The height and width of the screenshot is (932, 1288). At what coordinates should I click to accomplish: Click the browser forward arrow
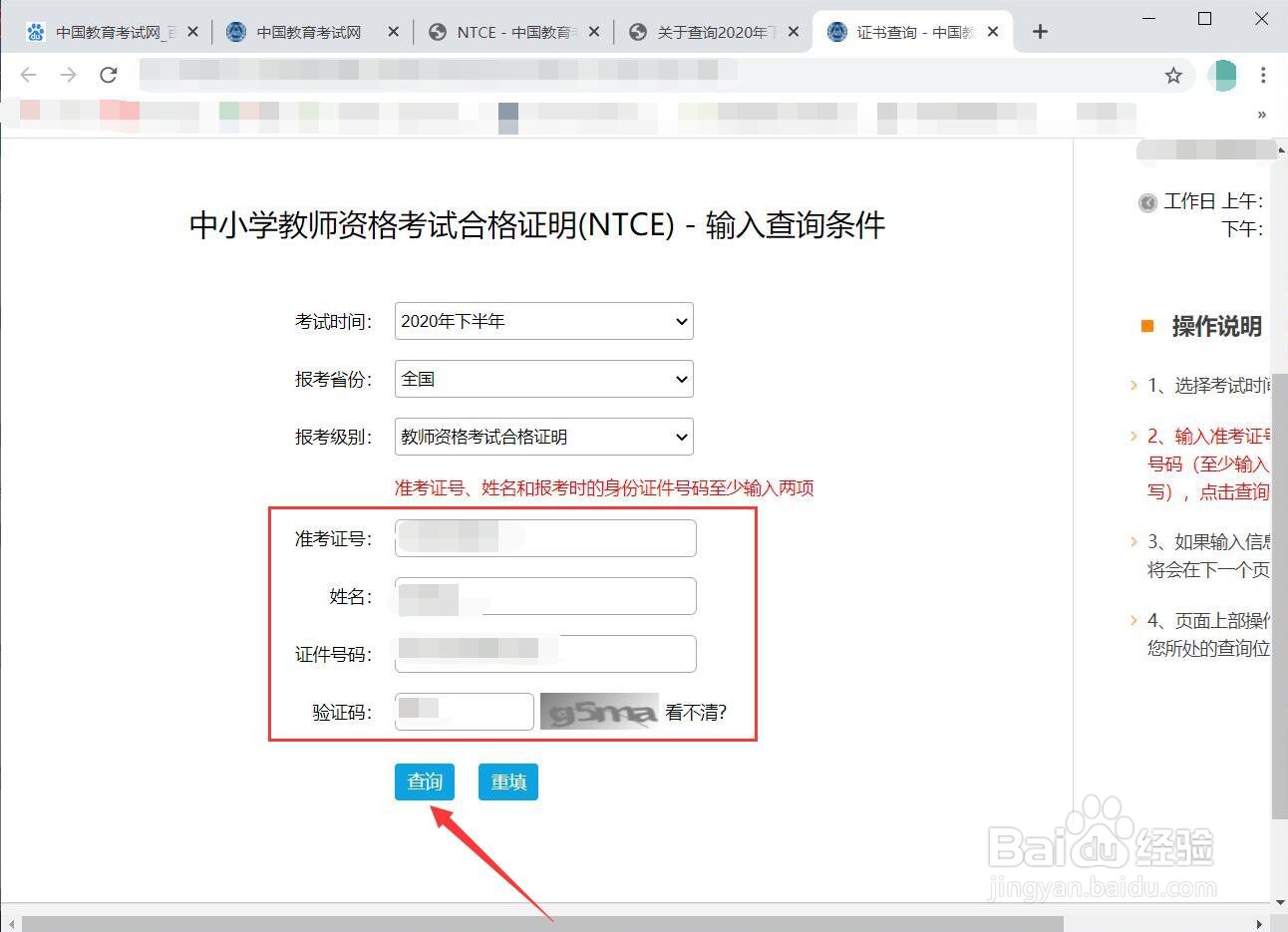(67, 75)
